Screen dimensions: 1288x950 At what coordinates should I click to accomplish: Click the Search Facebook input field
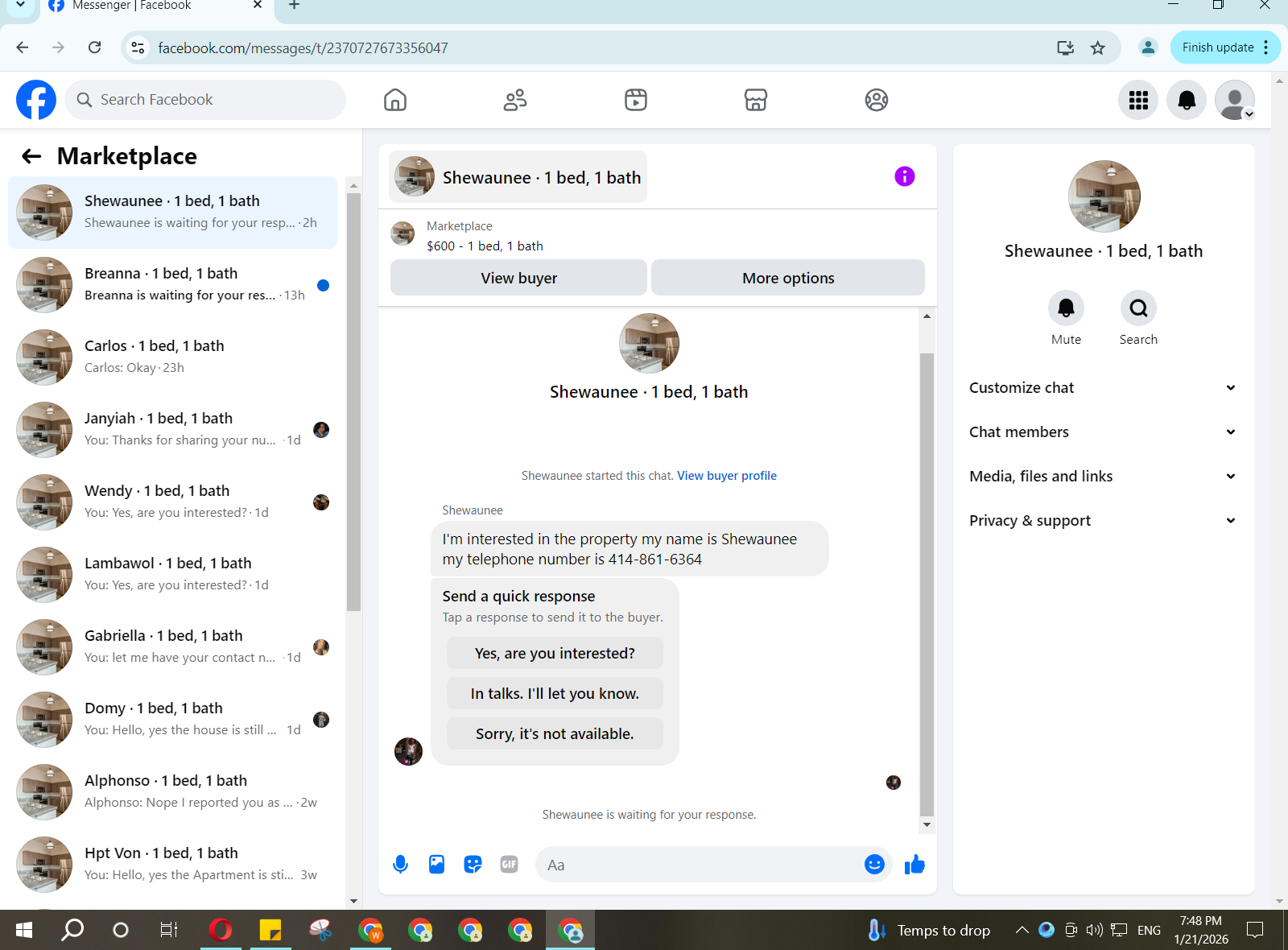(x=205, y=100)
